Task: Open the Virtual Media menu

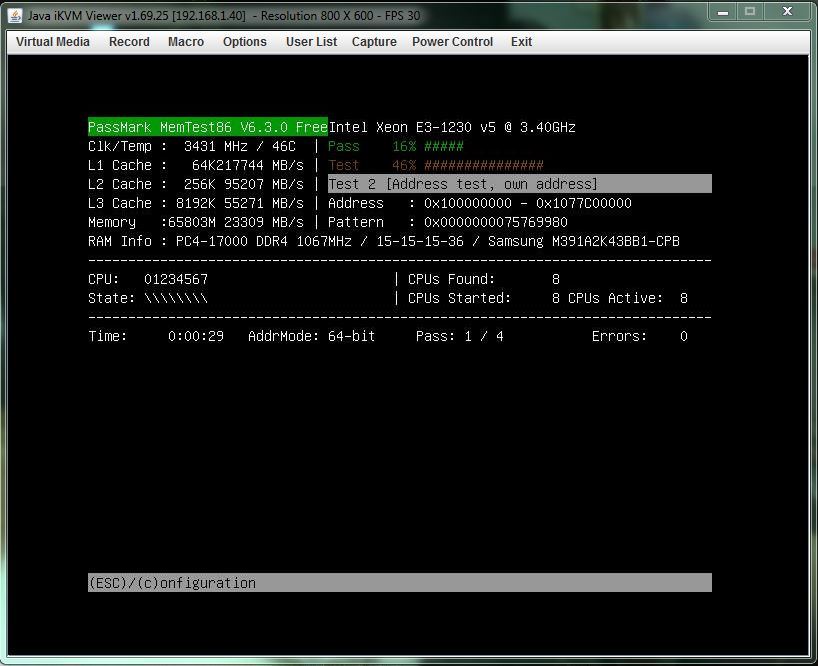Action: tap(53, 42)
